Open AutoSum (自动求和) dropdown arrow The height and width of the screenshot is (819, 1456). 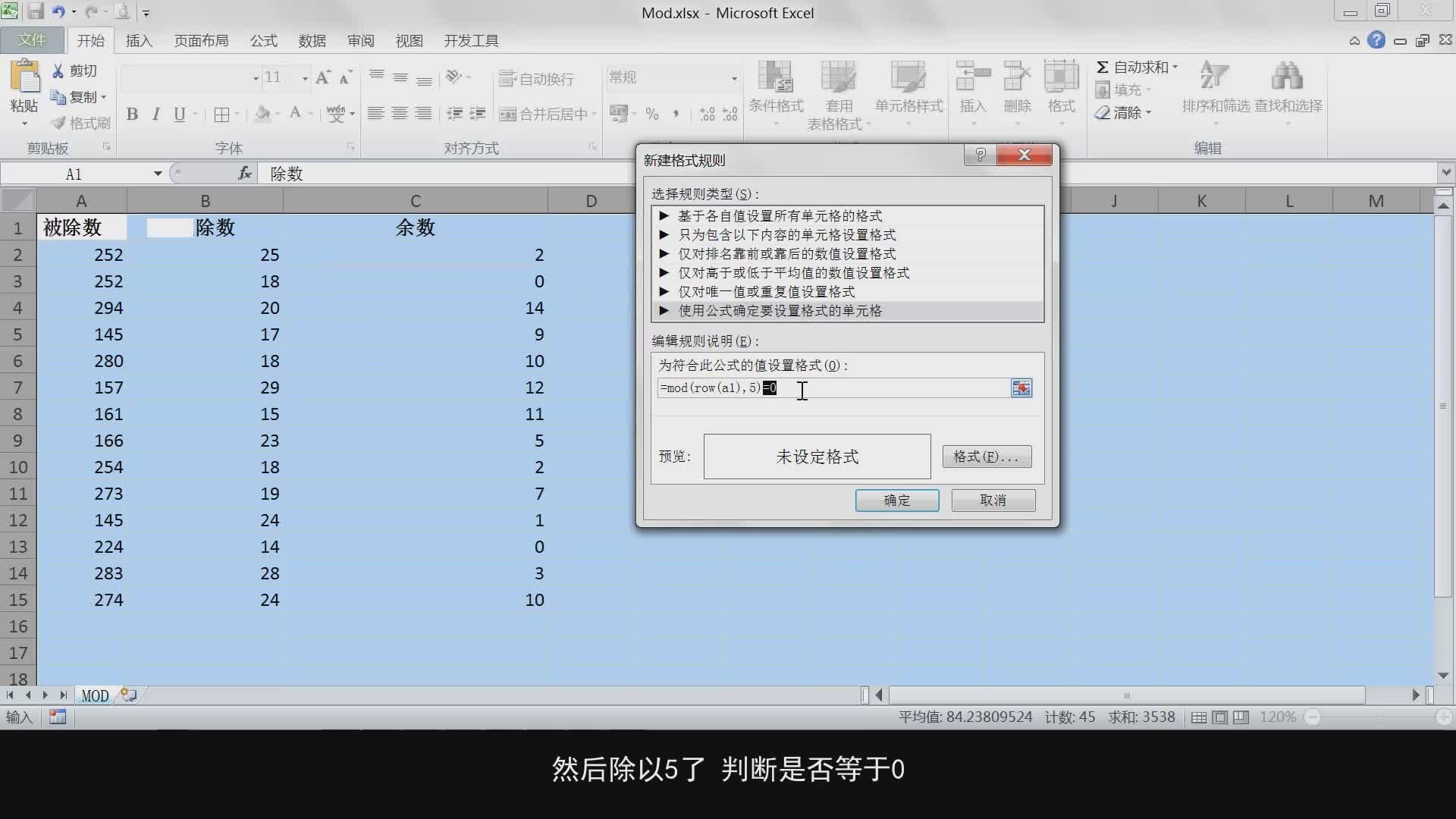(x=1175, y=67)
